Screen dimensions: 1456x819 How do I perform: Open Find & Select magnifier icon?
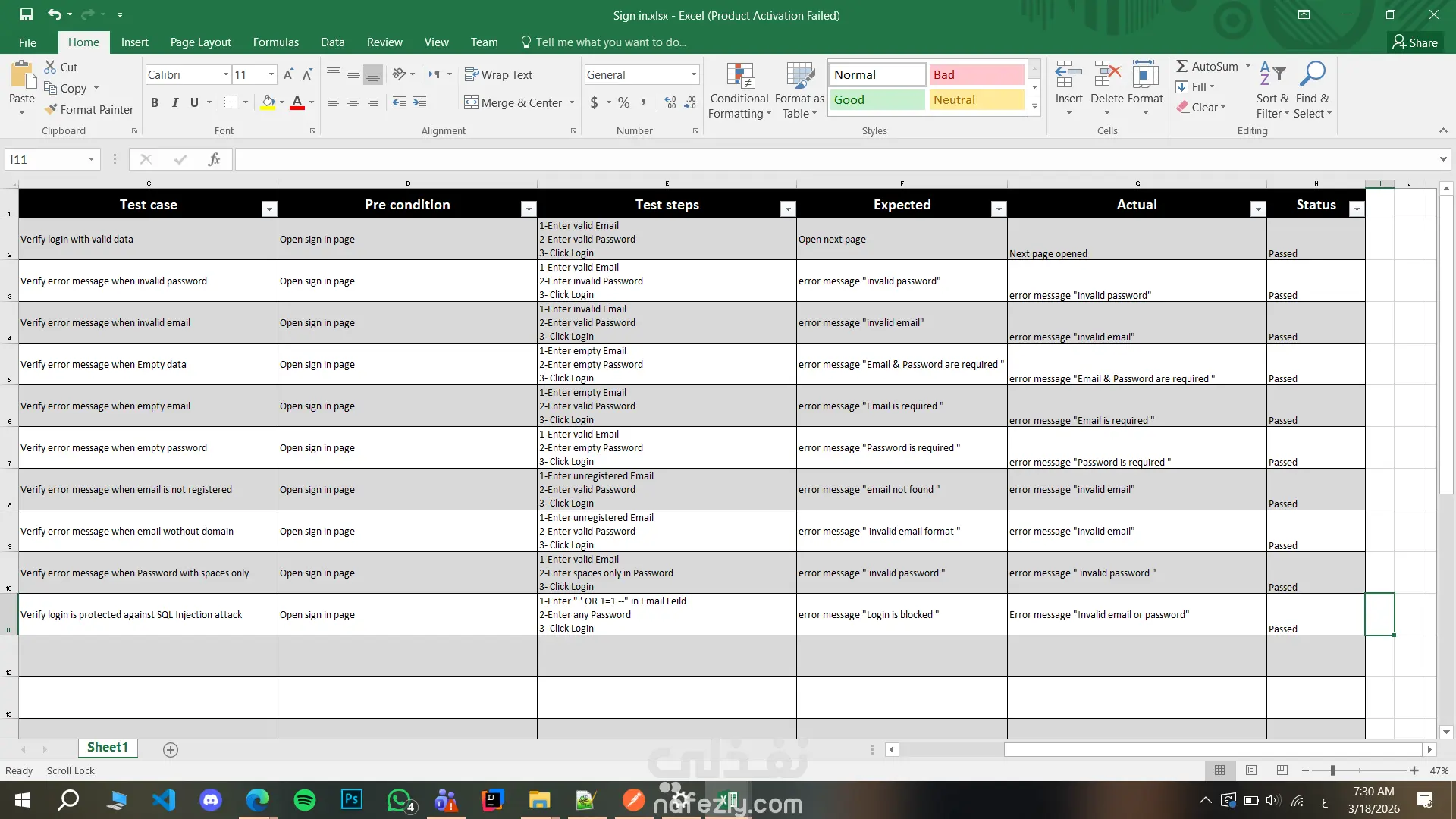[1312, 74]
